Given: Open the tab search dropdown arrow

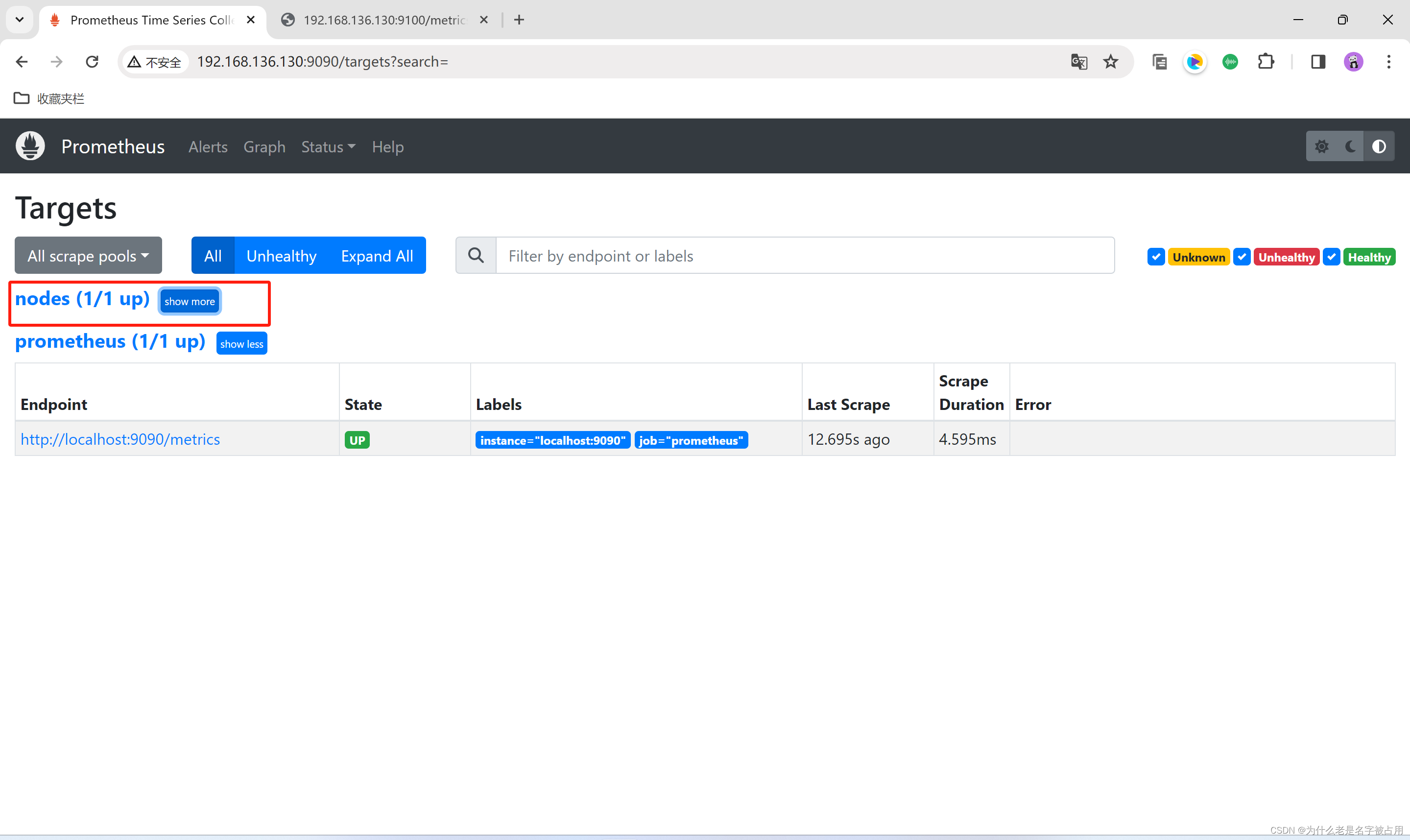Looking at the screenshot, I should click(20, 20).
